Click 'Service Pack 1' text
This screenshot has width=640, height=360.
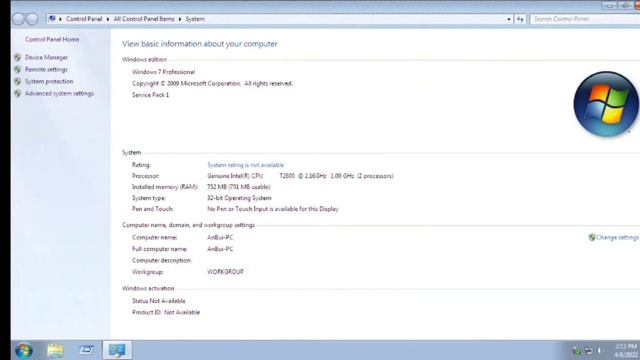[150, 95]
